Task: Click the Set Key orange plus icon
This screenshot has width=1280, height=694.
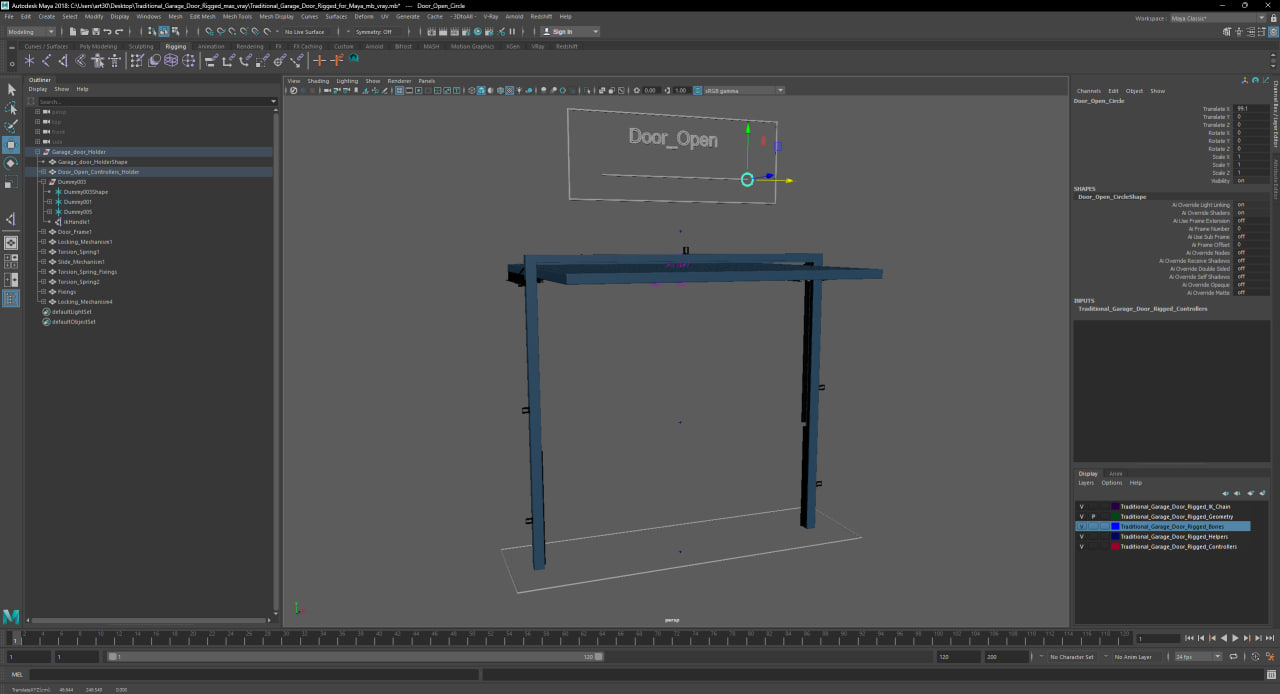Action: (x=319, y=61)
